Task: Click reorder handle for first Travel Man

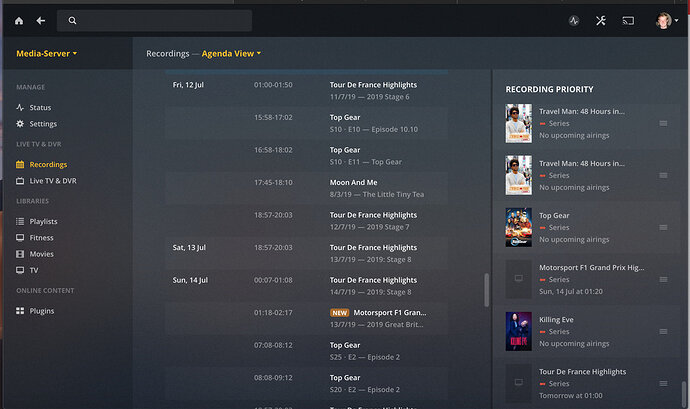Action: pyautogui.click(x=663, y=123)
